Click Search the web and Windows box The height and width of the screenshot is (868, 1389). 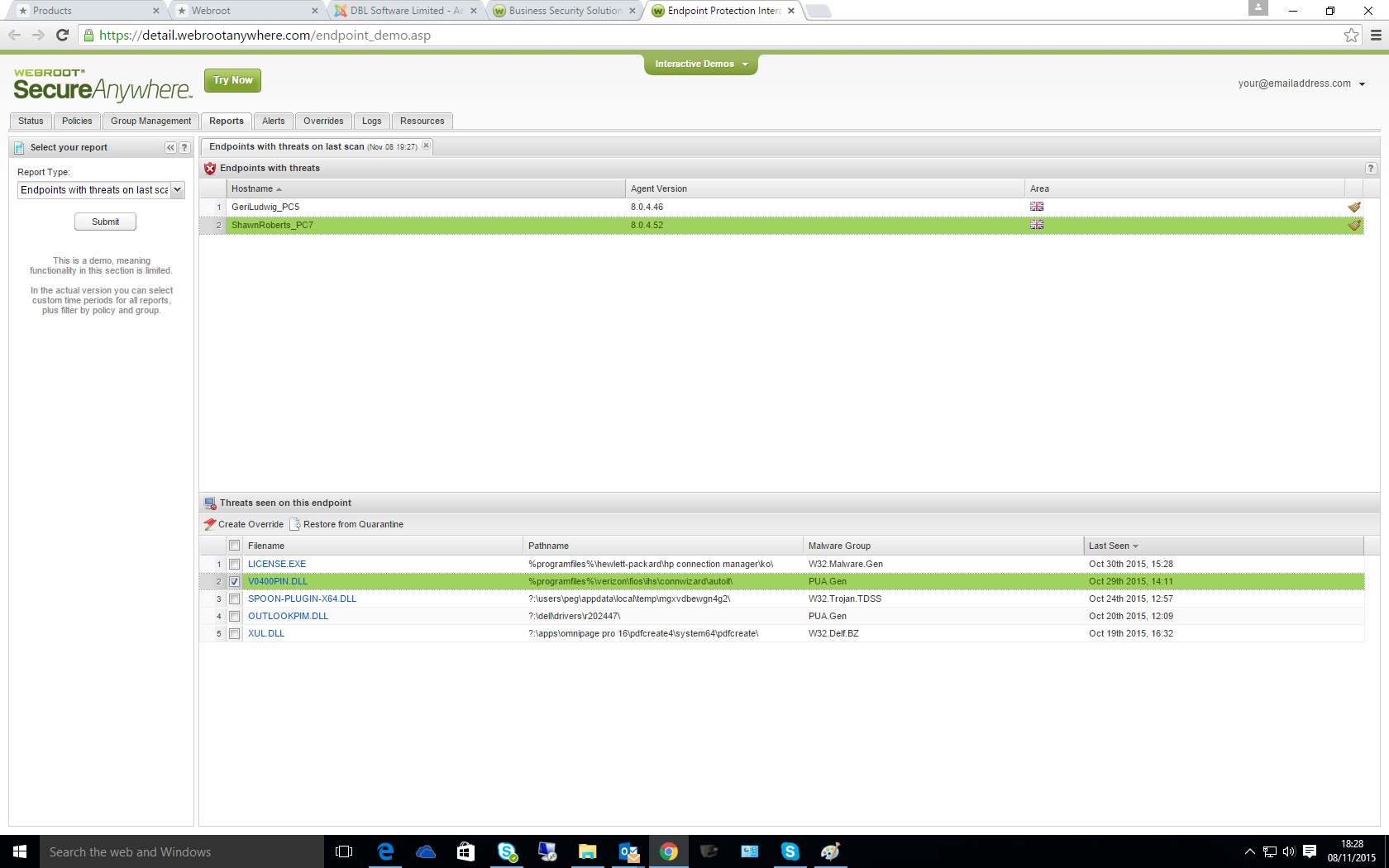point(182,851)
